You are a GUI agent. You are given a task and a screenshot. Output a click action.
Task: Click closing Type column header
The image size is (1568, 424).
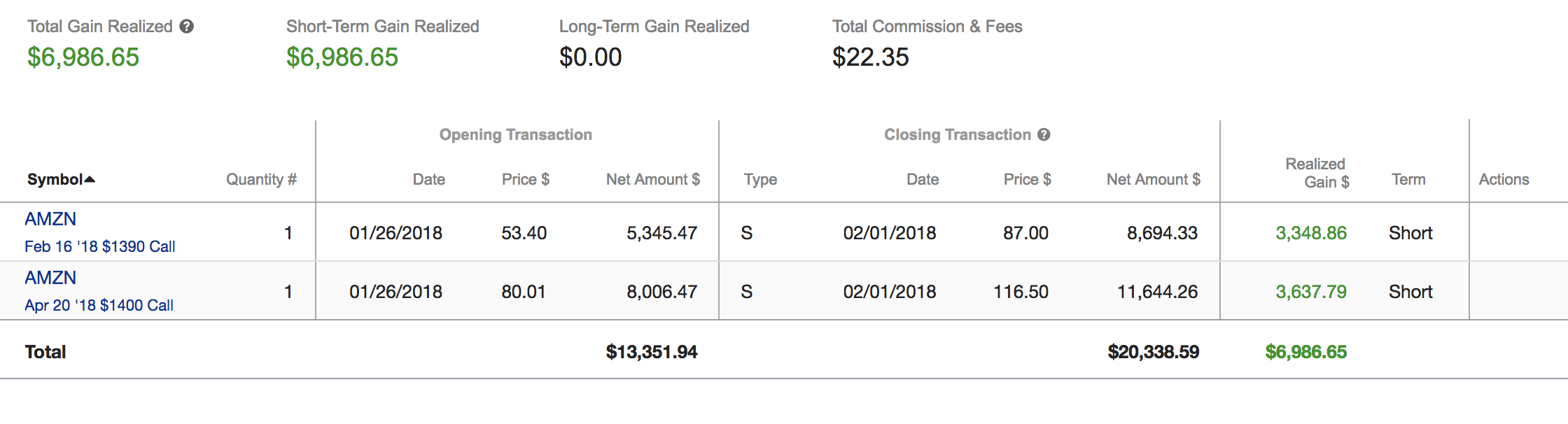760,180
